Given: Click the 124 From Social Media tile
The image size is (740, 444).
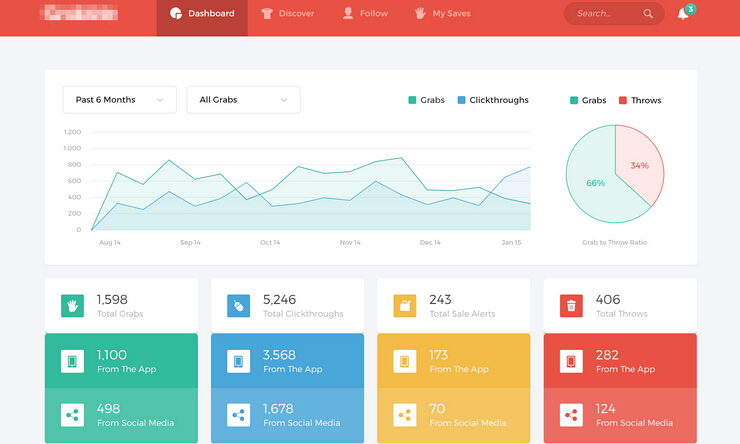Looking at the screenshot, I should click(620, 415).
